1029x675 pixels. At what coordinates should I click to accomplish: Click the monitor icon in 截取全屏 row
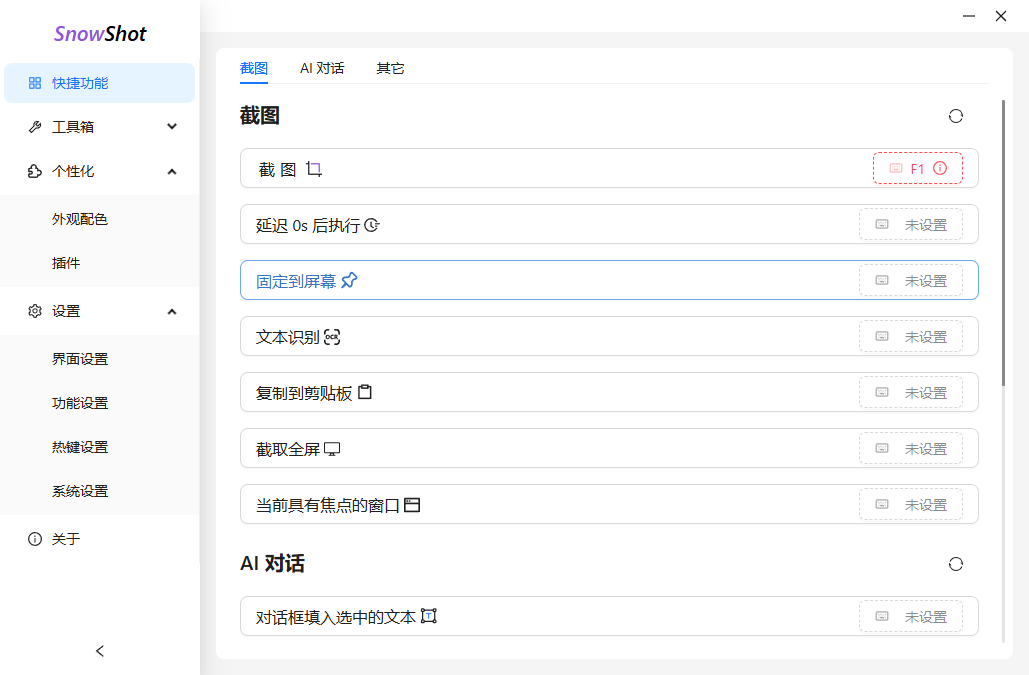tap(332, 449)
